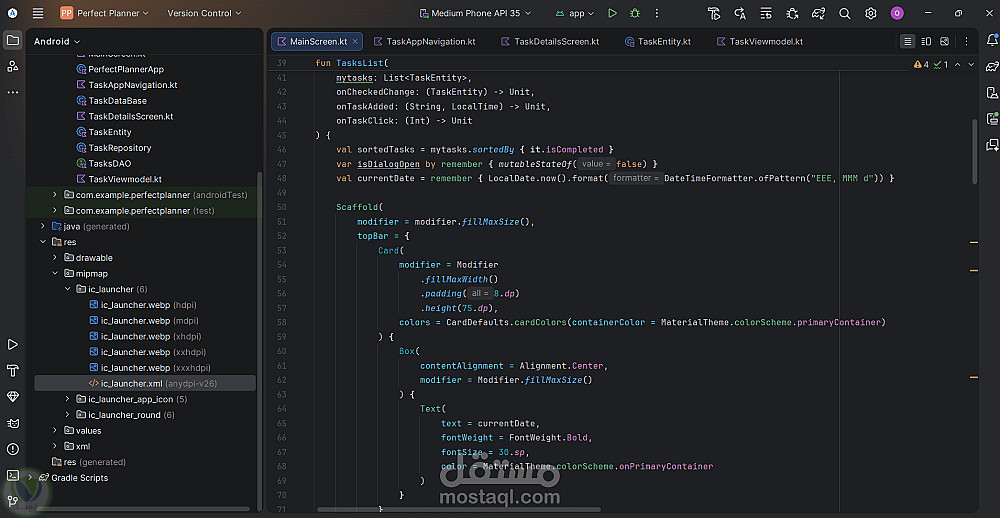The image size is (1000, 518).
Task: Open the Notifications bell
Action: 992,41
